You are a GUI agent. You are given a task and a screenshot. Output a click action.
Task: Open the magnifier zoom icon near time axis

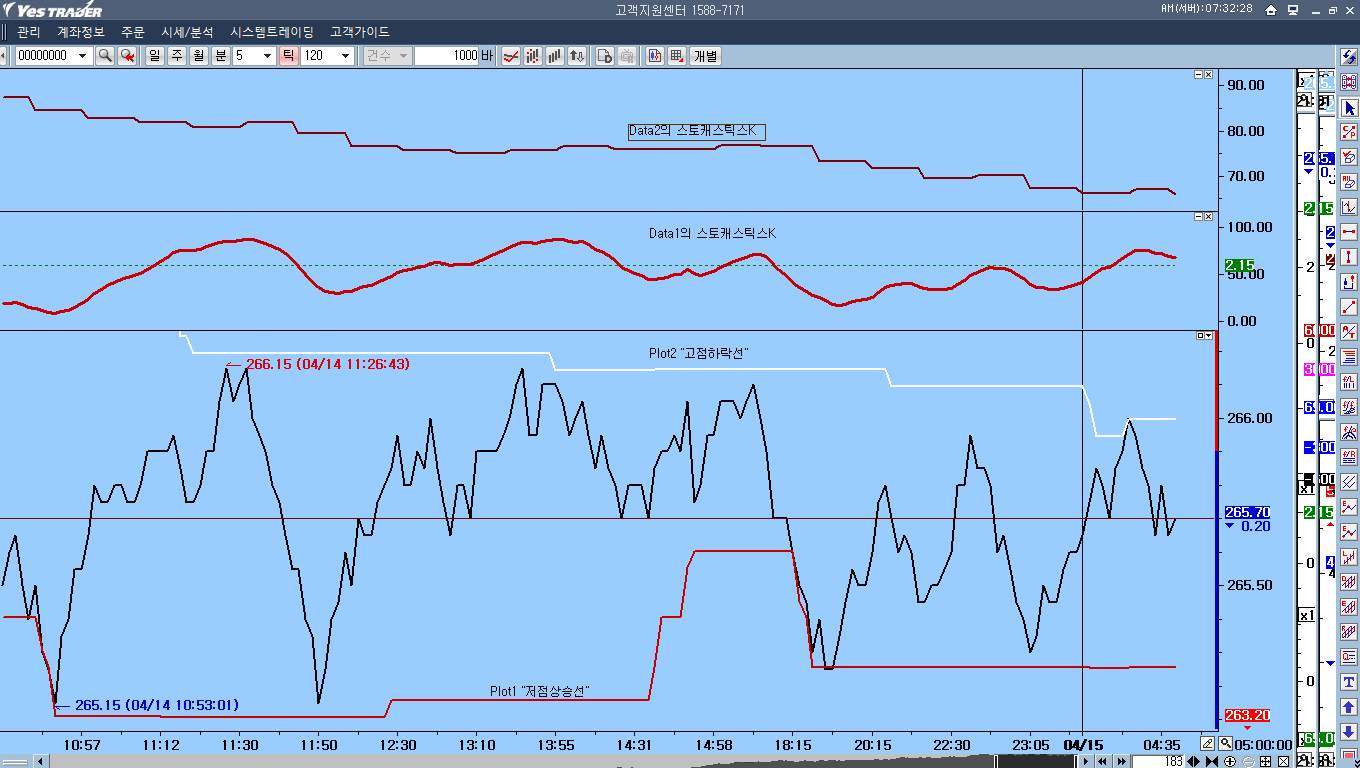1225,744
